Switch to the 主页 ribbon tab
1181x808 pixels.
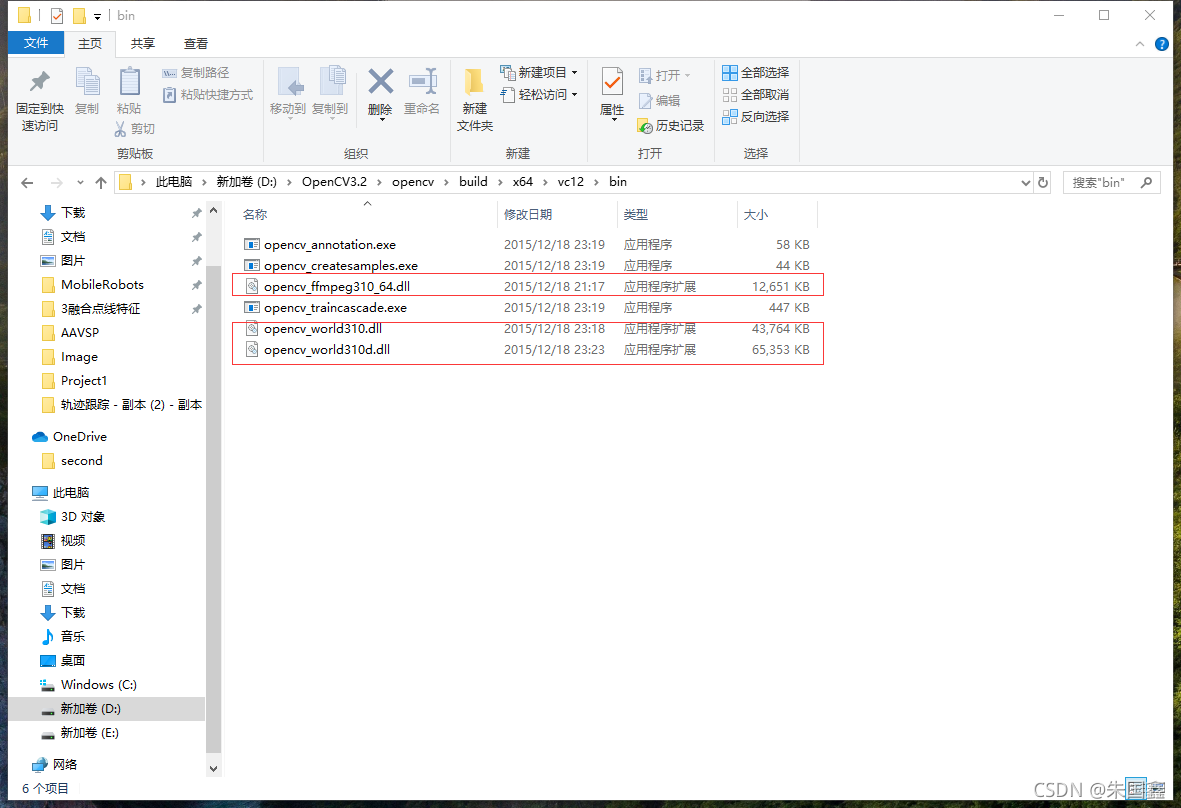click(90, 44)
